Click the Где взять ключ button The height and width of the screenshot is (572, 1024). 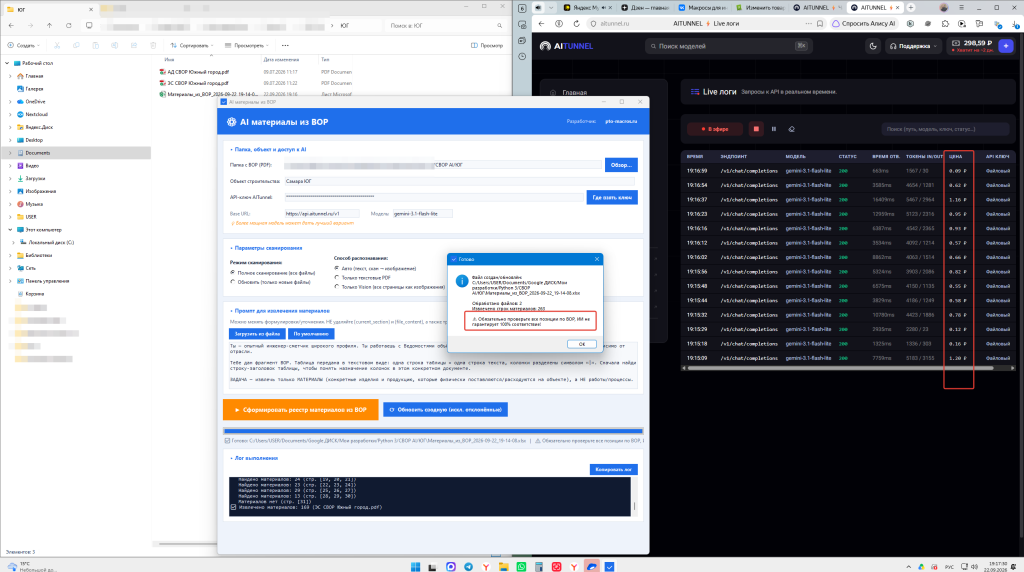[x=612, y=197]
